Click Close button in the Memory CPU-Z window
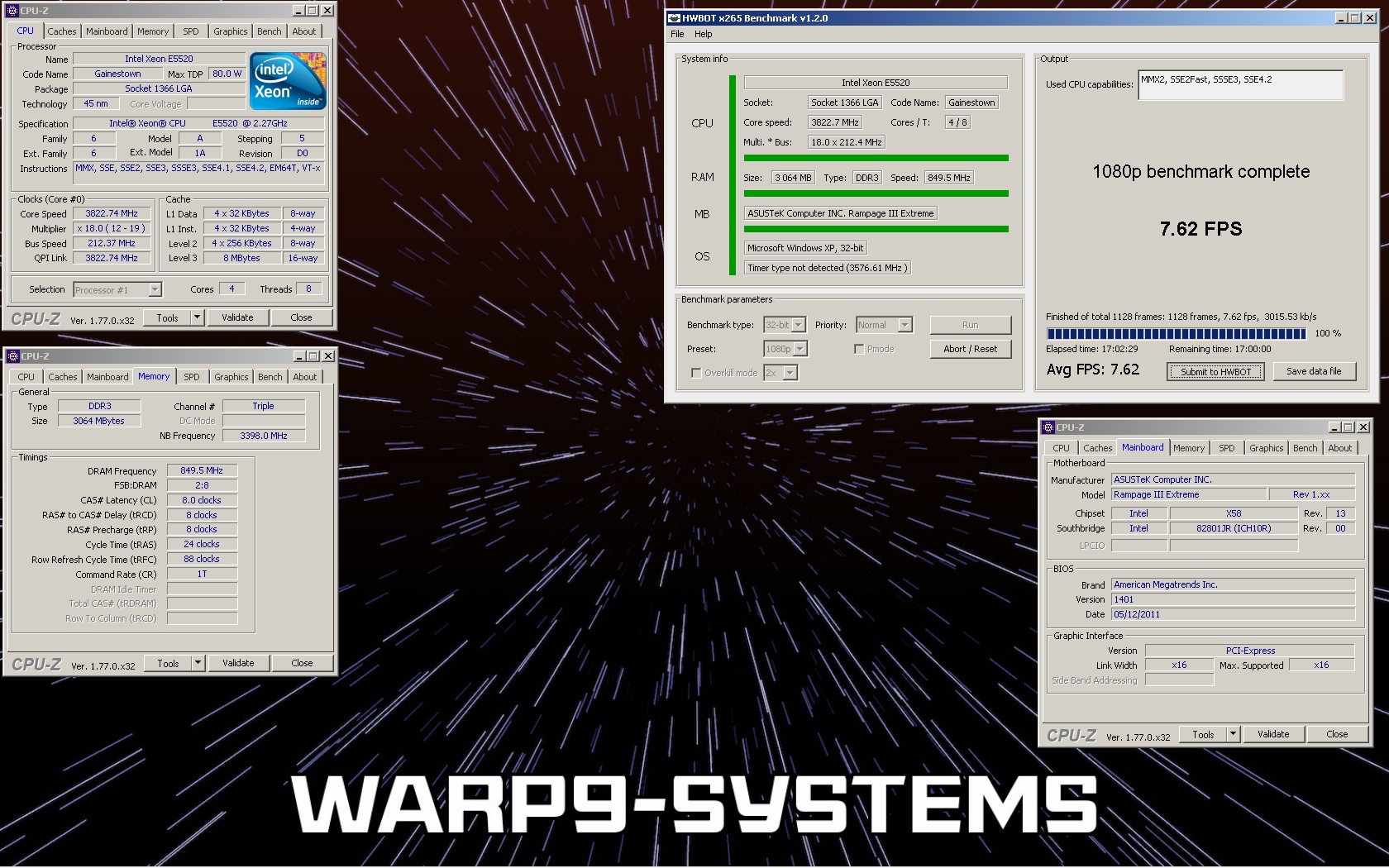 tap(303, 663)
